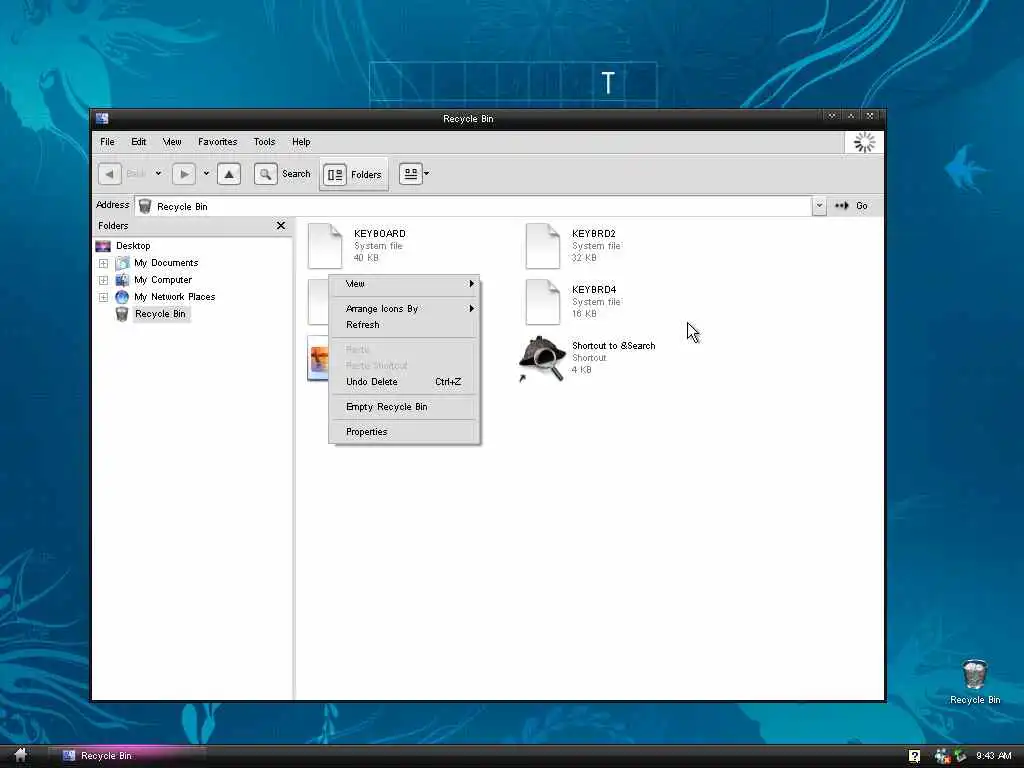Click the Recycle Bin address field

point(473,206)
